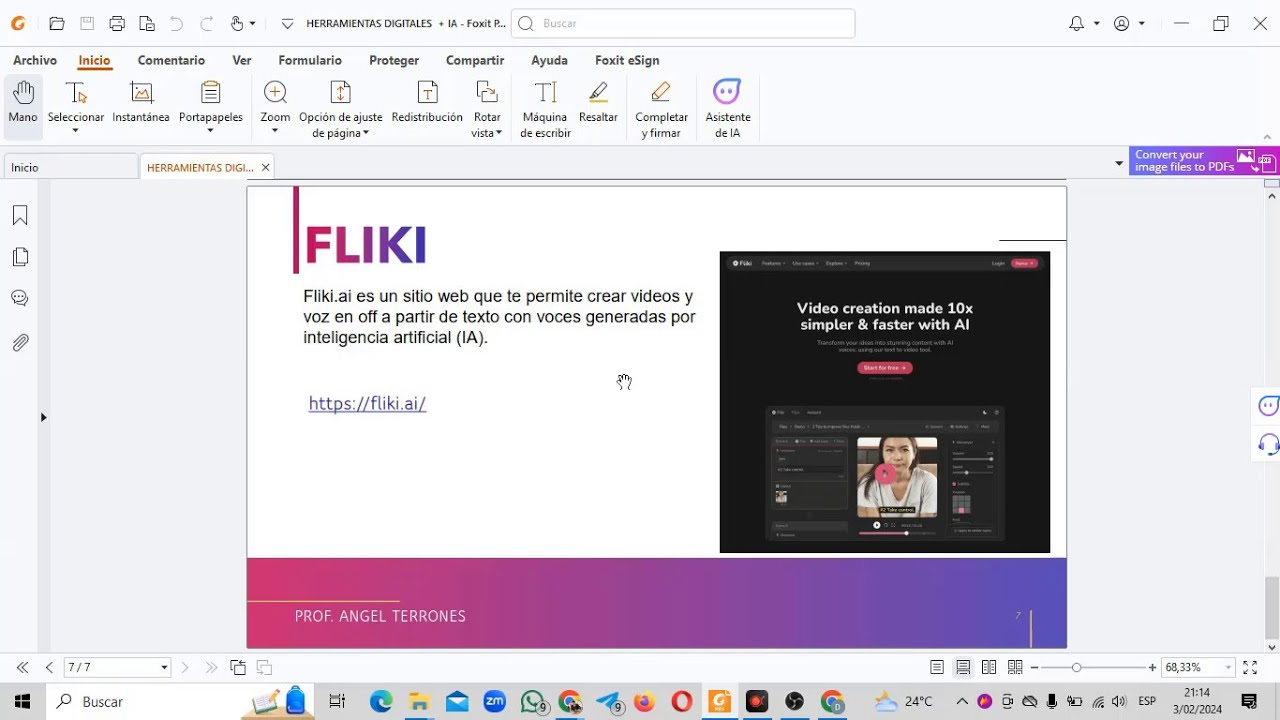Open the Rotar vista dropdown

click(499, 133)
